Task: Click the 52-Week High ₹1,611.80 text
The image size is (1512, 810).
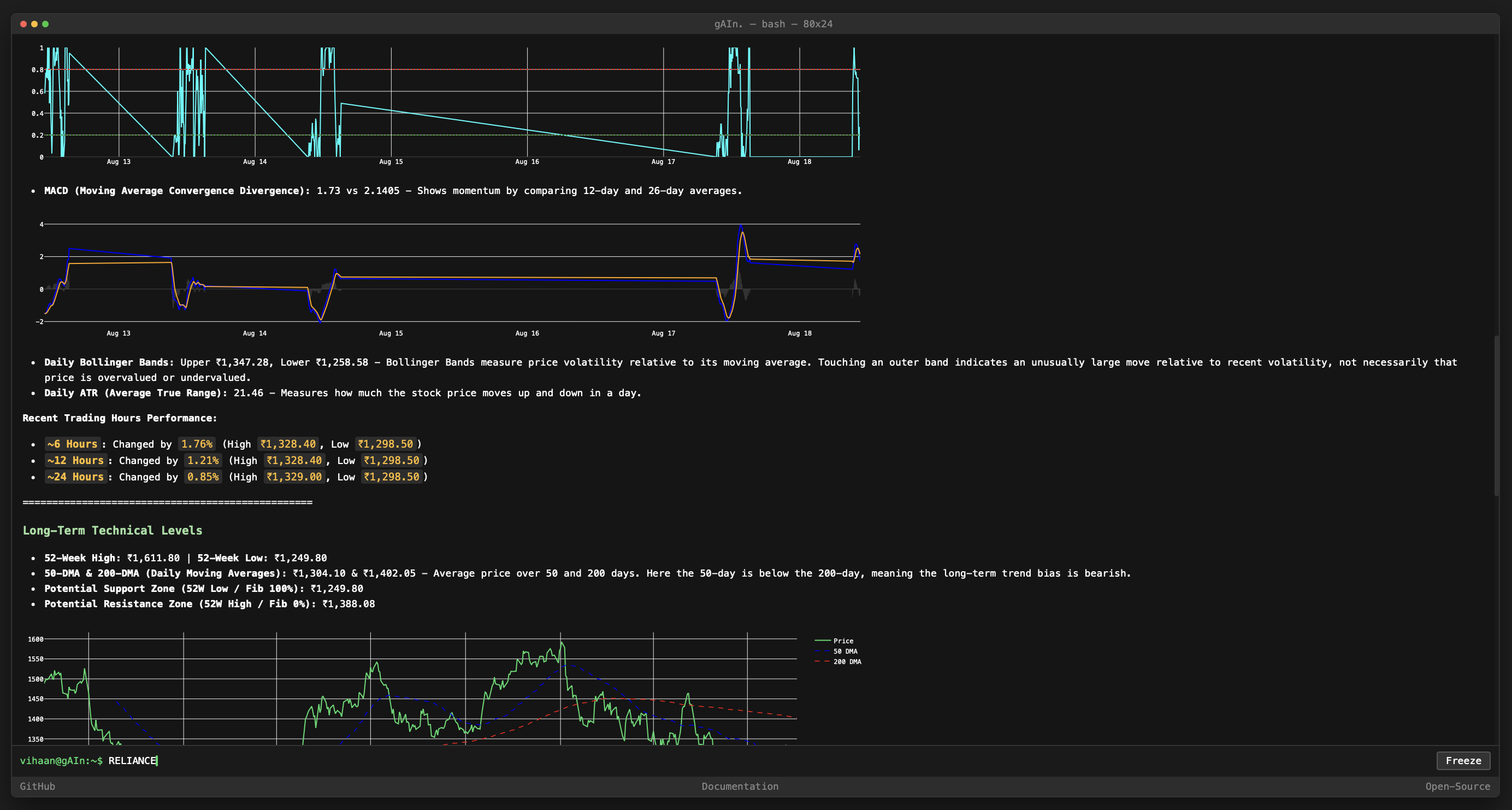Action: click(x=112, y=558)
